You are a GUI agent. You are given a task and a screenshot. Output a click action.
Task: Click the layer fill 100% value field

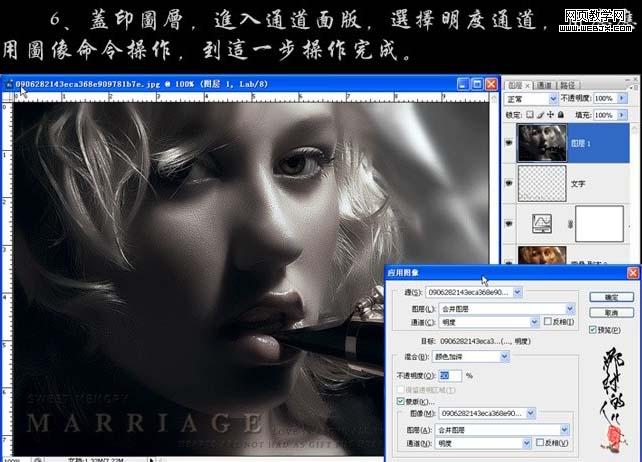606,115
